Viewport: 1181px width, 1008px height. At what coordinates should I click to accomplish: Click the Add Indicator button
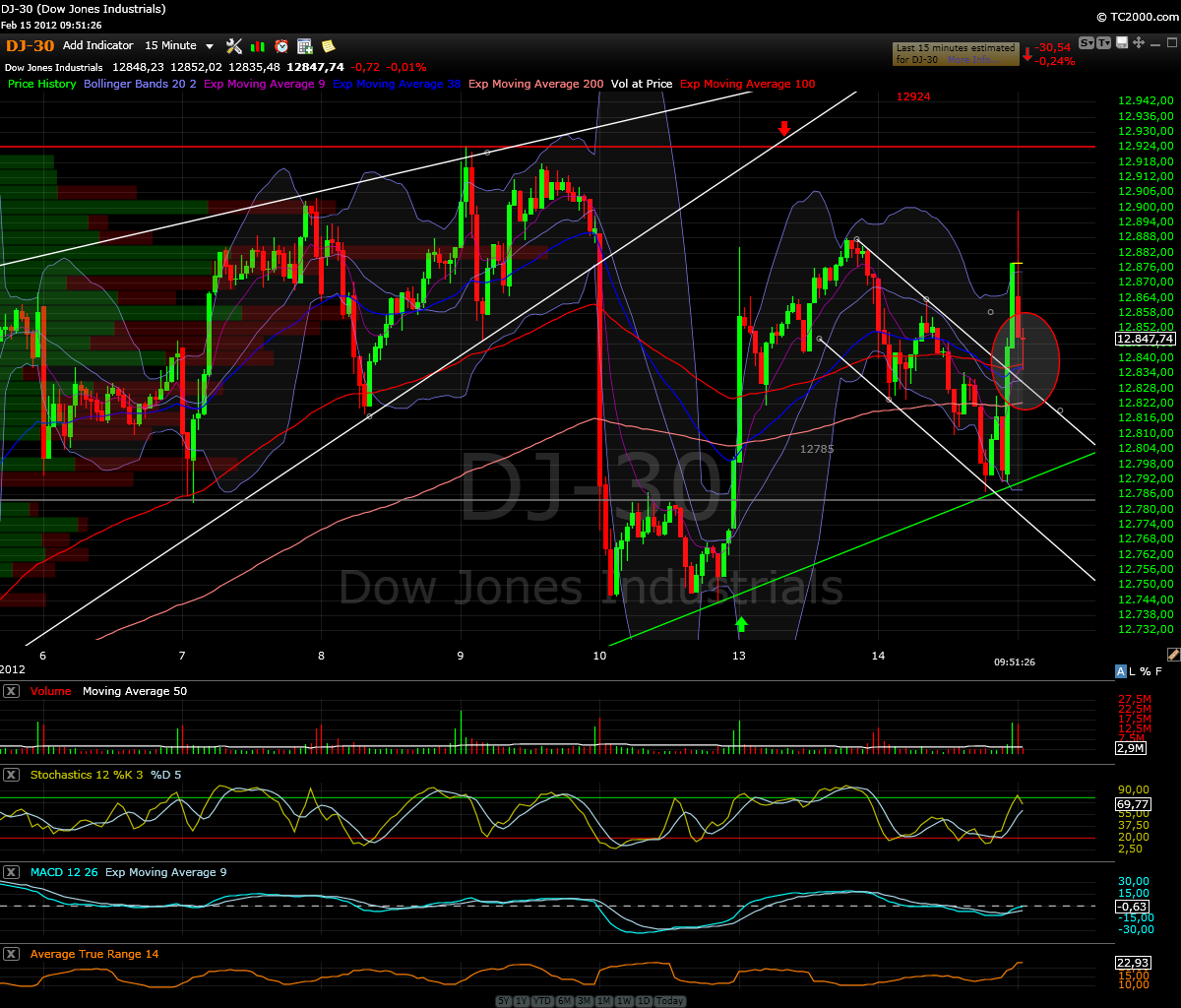click(97, 45)
